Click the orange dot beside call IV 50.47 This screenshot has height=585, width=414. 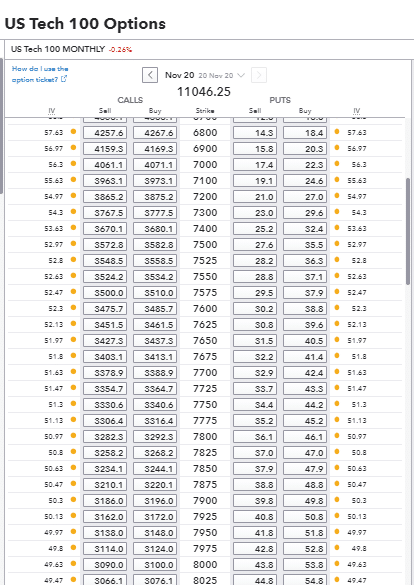coord(73,483)
